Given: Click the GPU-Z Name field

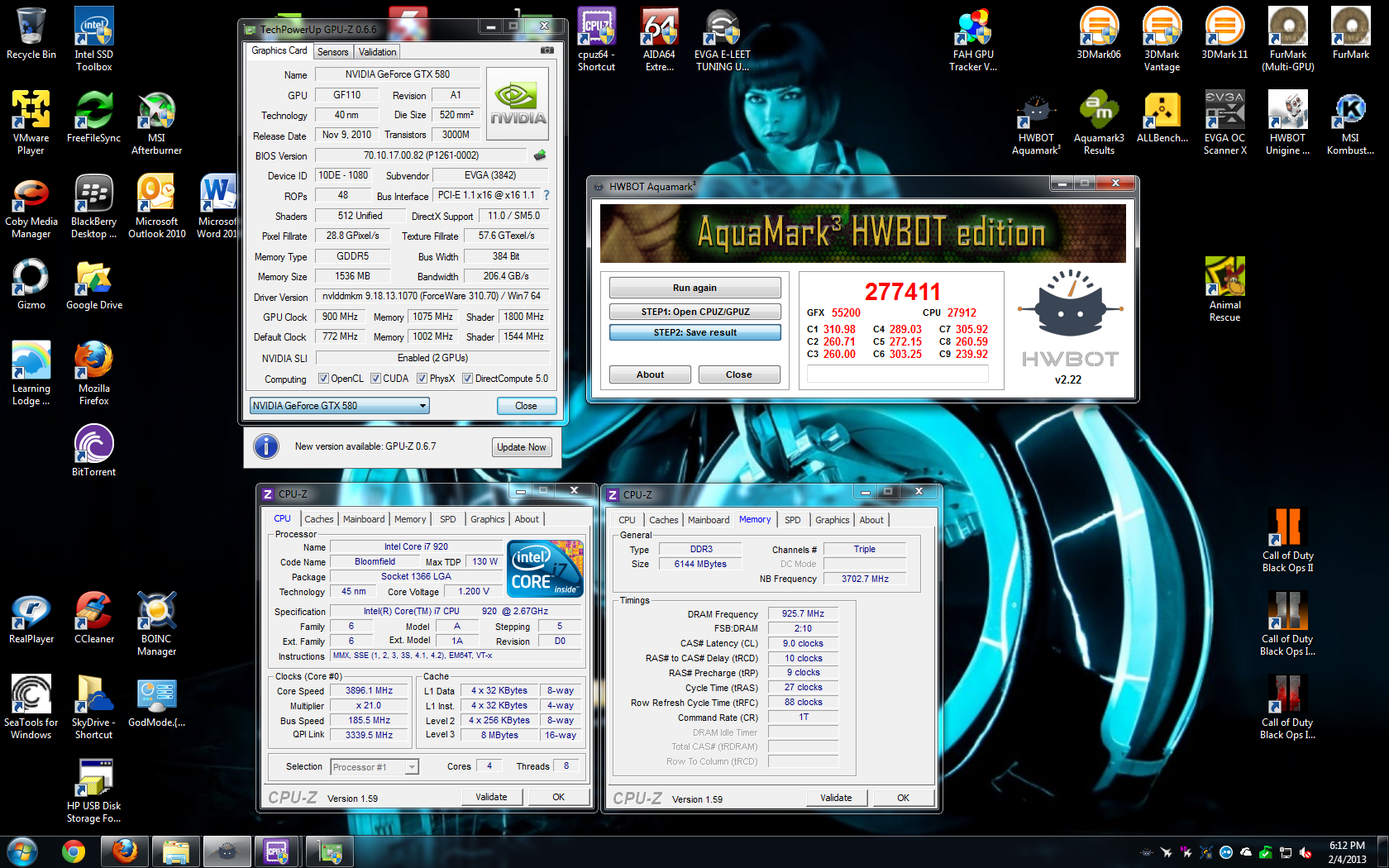Looking at the screenshot, I should 397,74.
